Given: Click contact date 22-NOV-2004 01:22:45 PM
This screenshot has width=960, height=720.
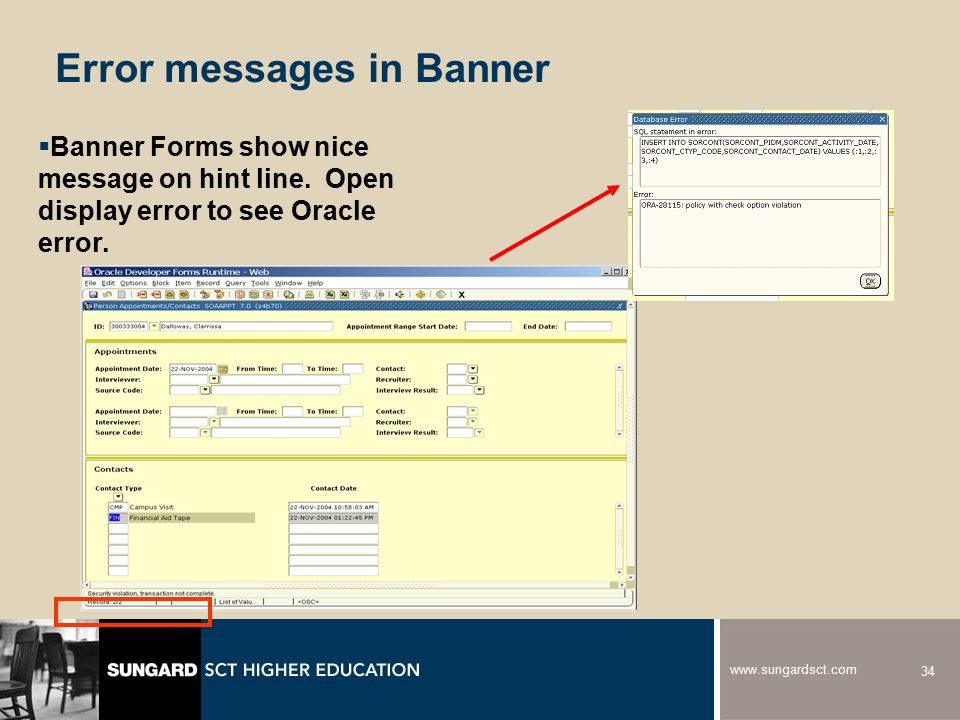Looking at the screenshot, I should pos(333,518).
